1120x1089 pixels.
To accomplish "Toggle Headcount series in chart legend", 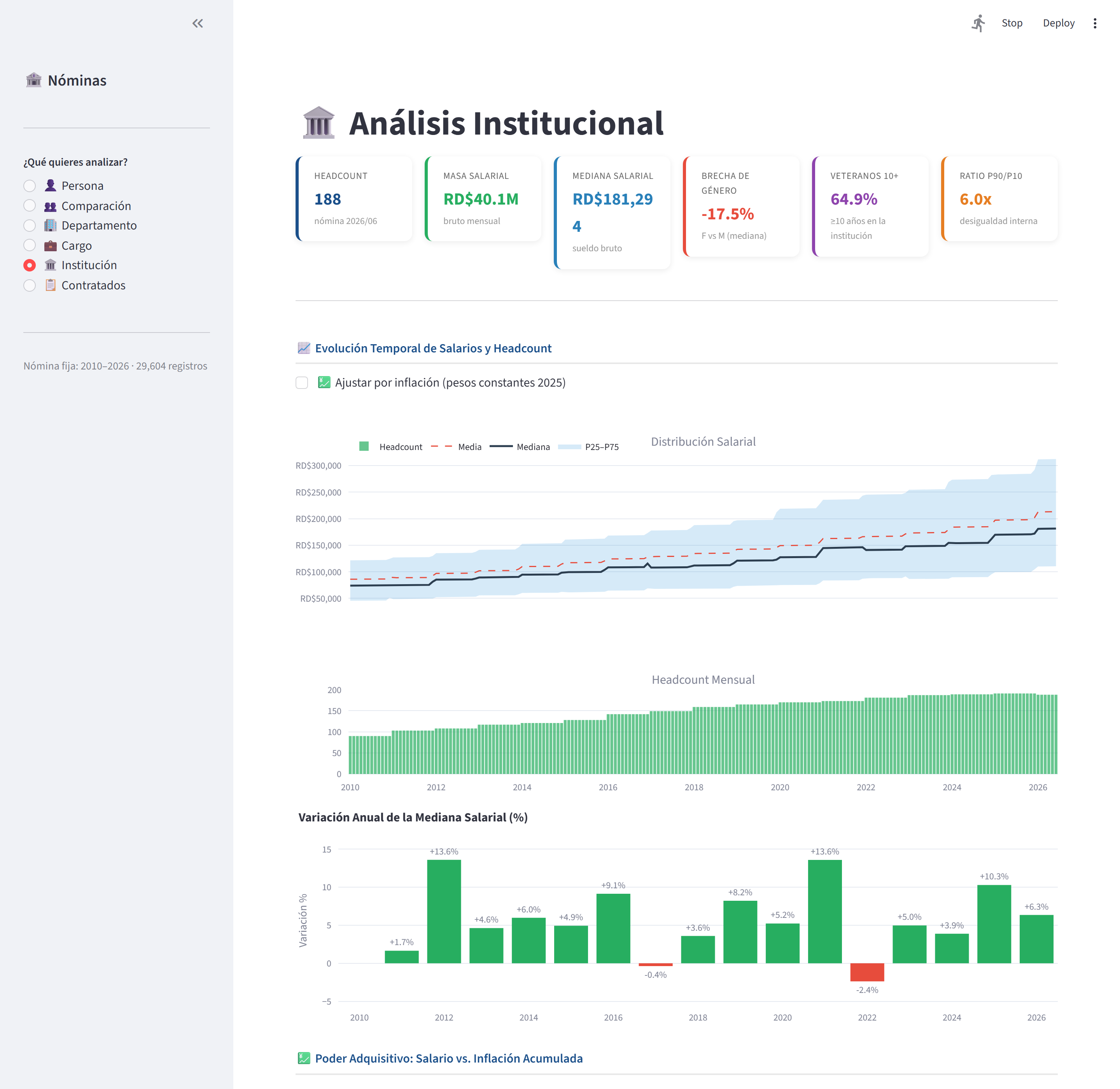I will (391, 447).
